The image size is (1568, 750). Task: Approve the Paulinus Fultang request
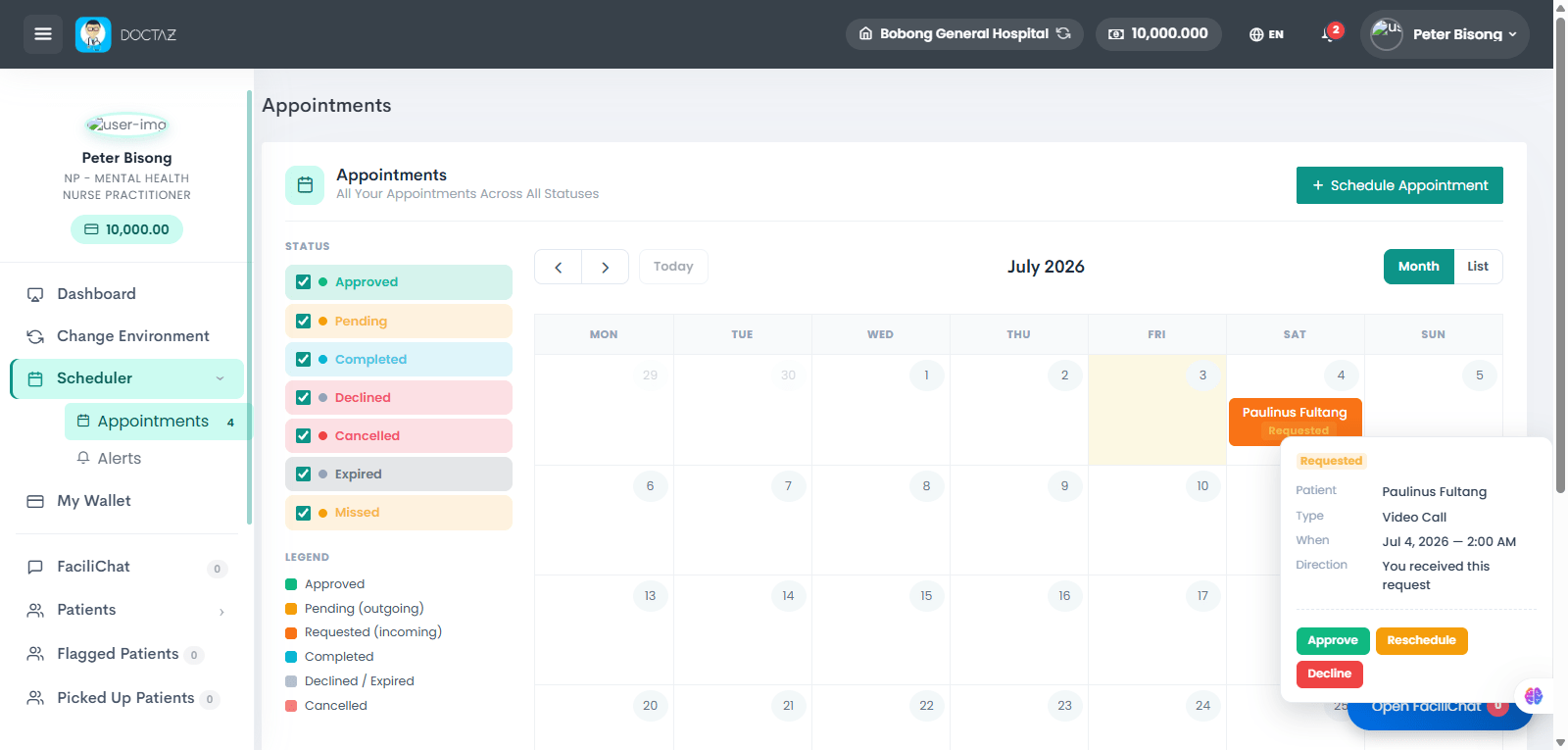1333,641
